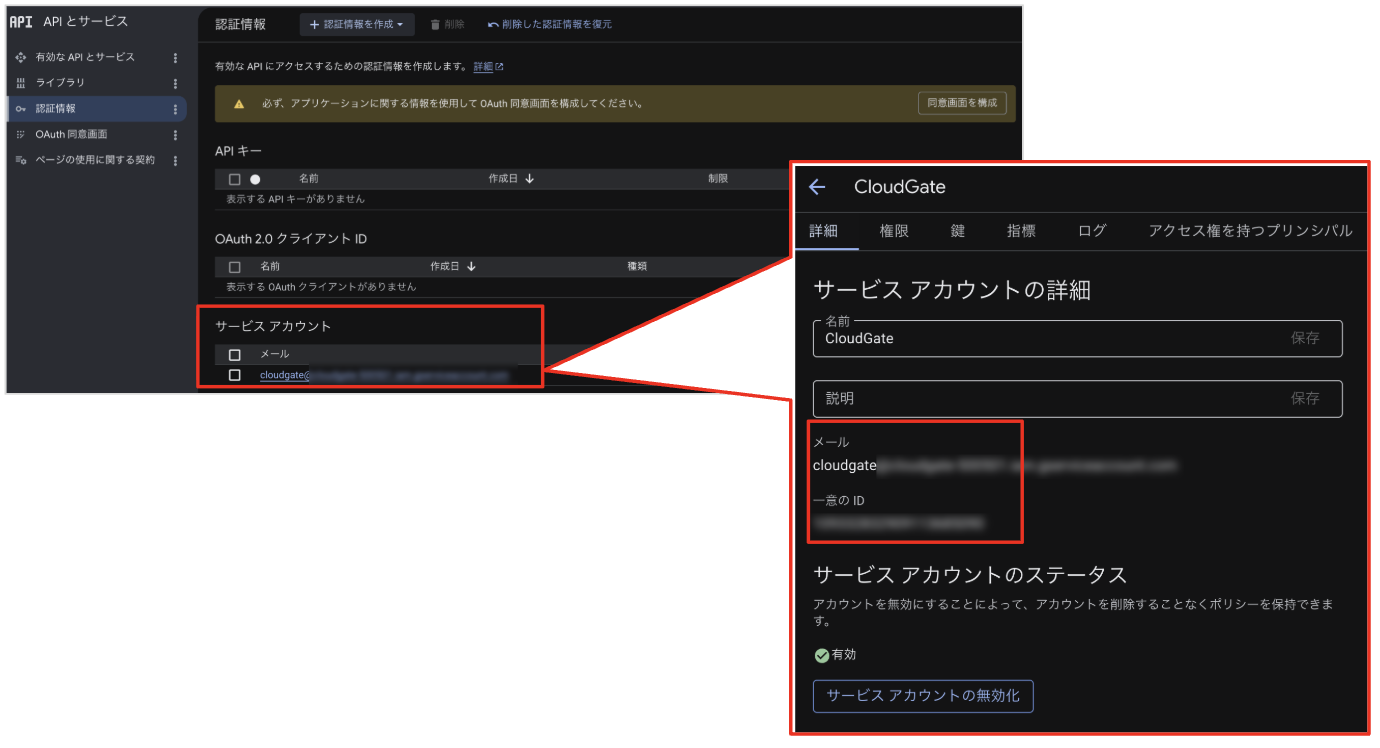Click the API logo icon in sidebar header
This screenshot has height=748, width=1380.
pyautogui.click(x=21, y=22)
